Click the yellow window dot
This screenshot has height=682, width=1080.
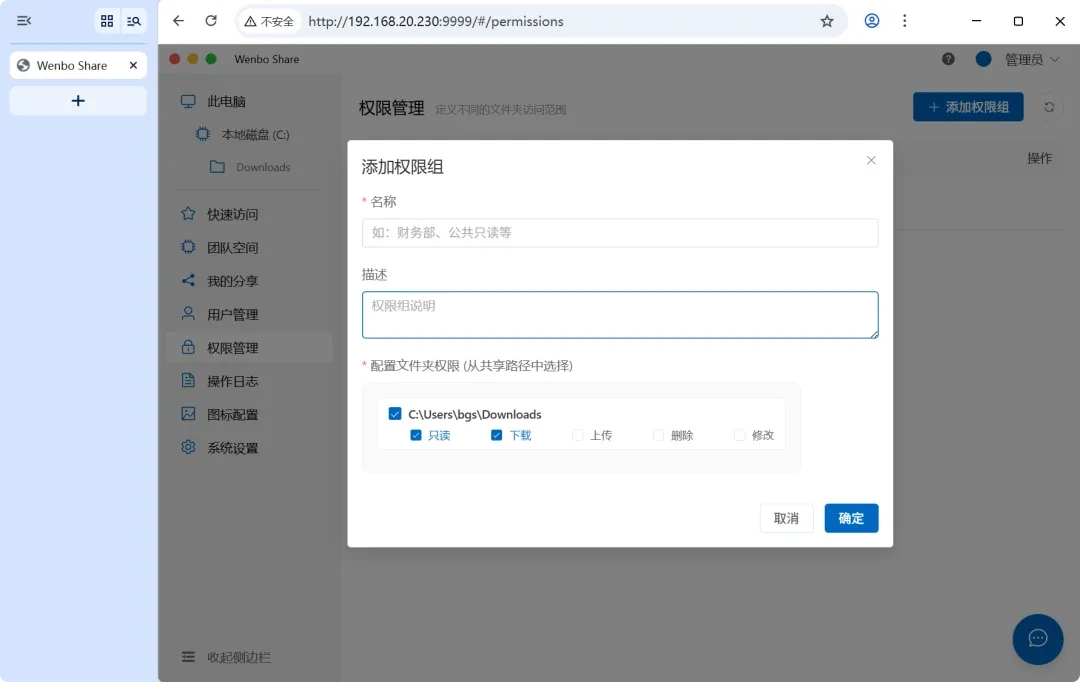(x=193, y=59)
